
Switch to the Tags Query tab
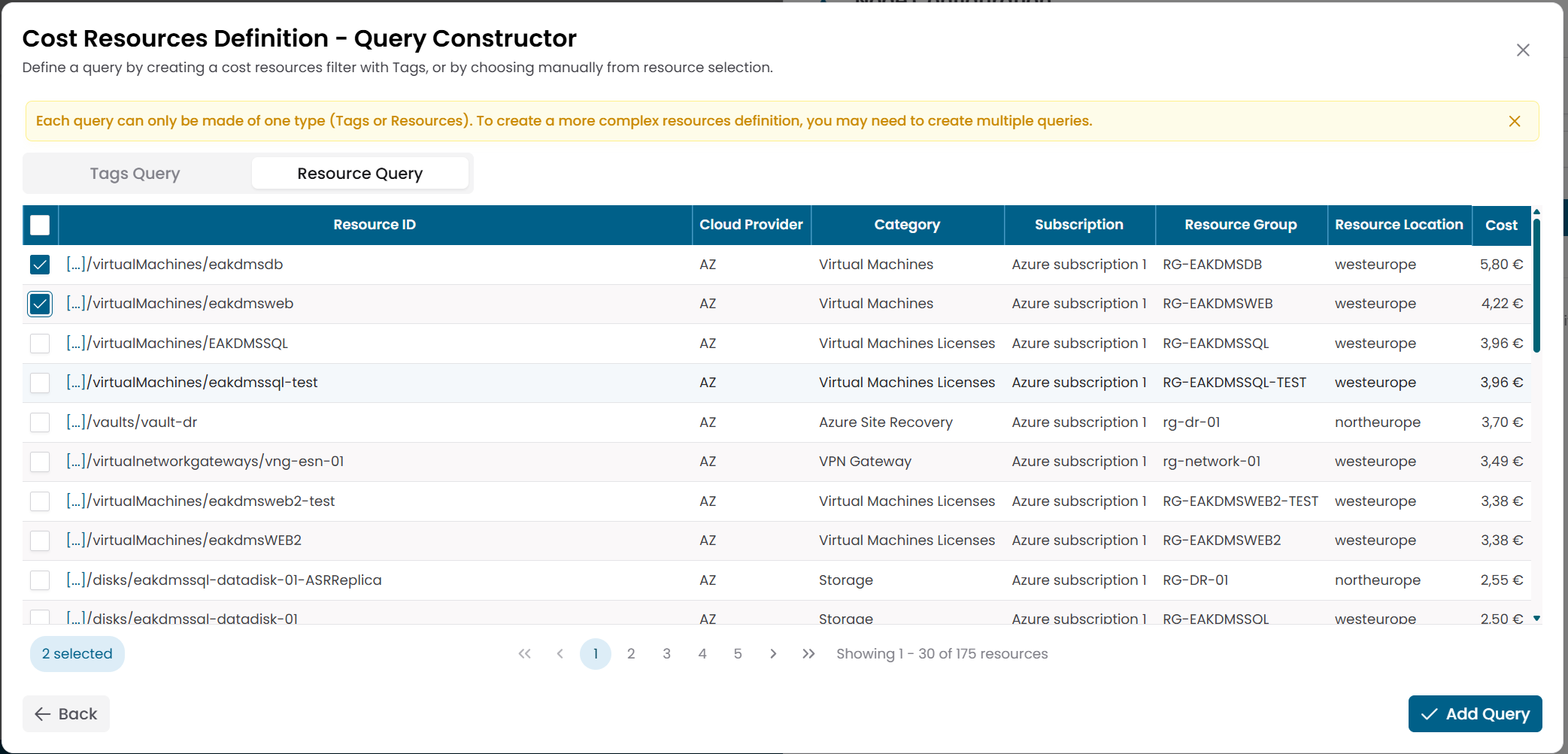coord(135,173)
